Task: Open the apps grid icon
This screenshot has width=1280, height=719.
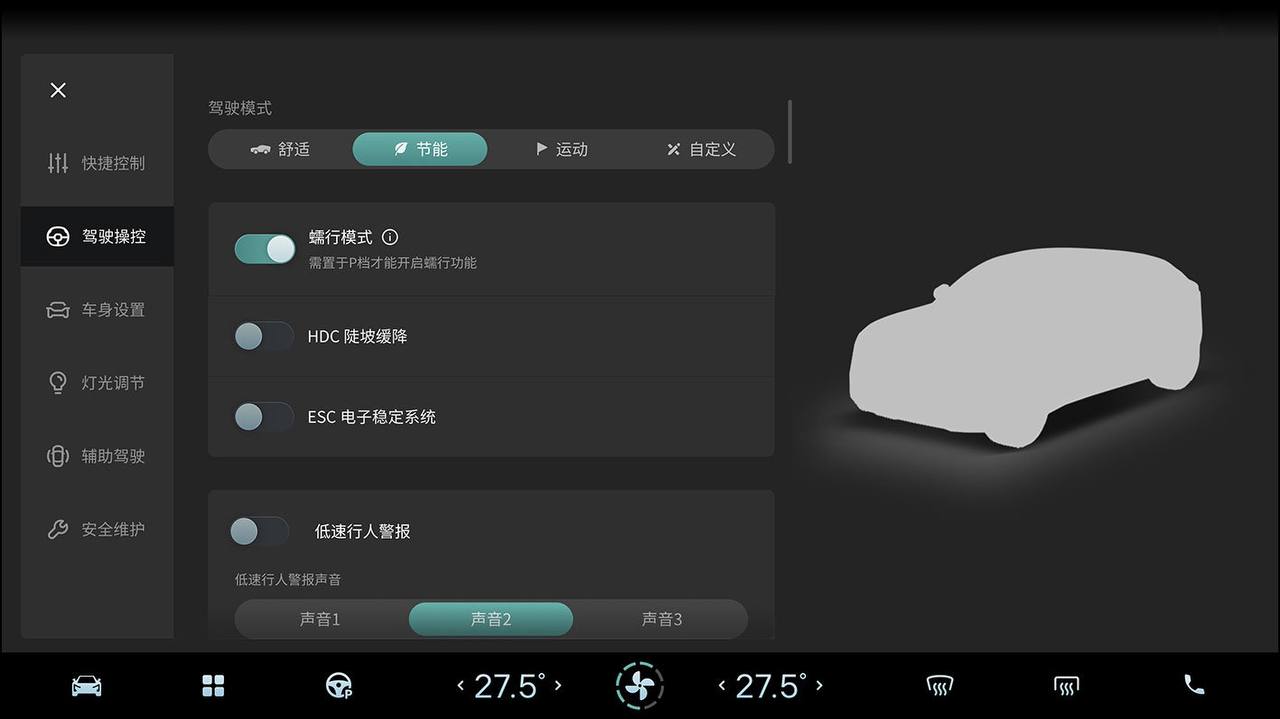Action: (213, 686)
